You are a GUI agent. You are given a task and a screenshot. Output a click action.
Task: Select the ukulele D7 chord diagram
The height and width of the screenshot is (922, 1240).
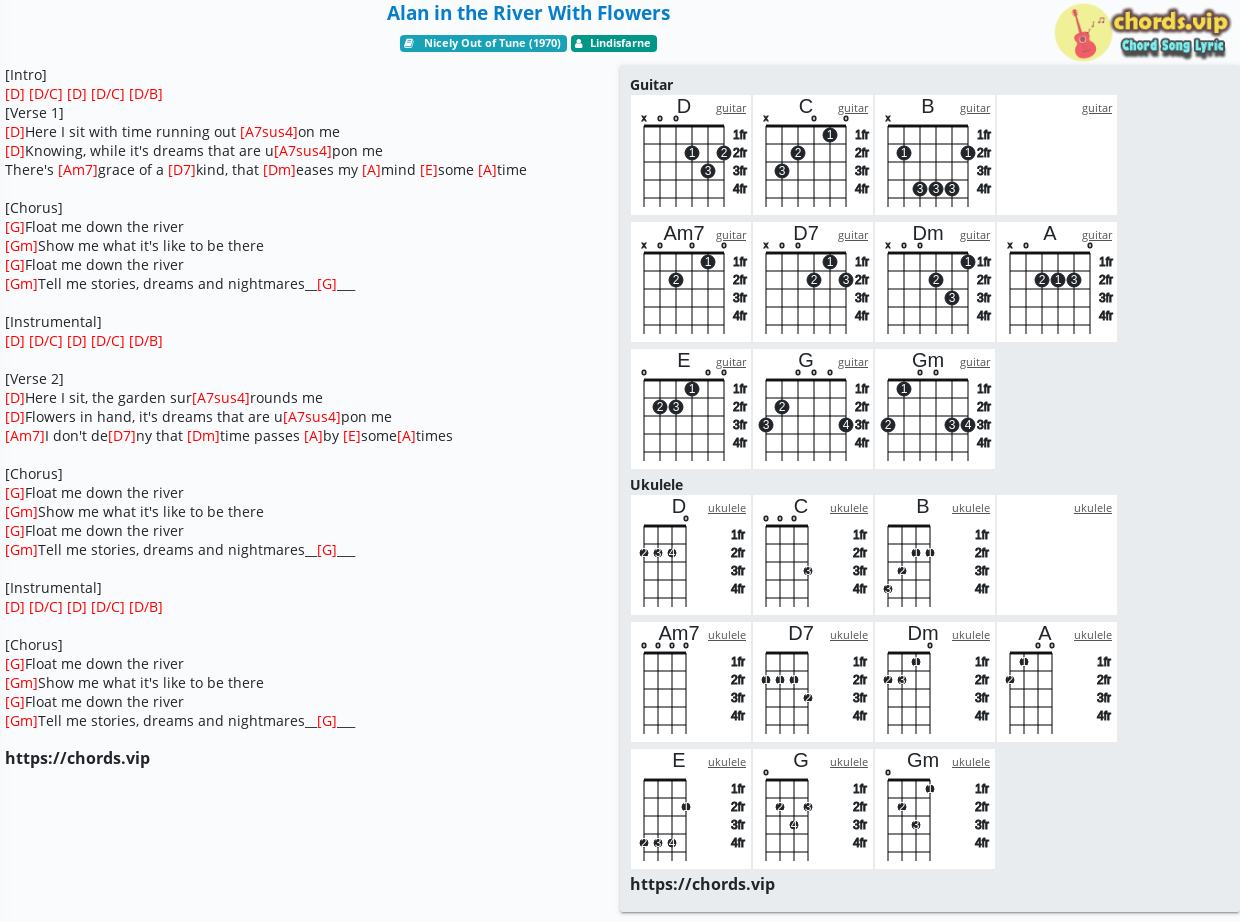coord(813,682)
